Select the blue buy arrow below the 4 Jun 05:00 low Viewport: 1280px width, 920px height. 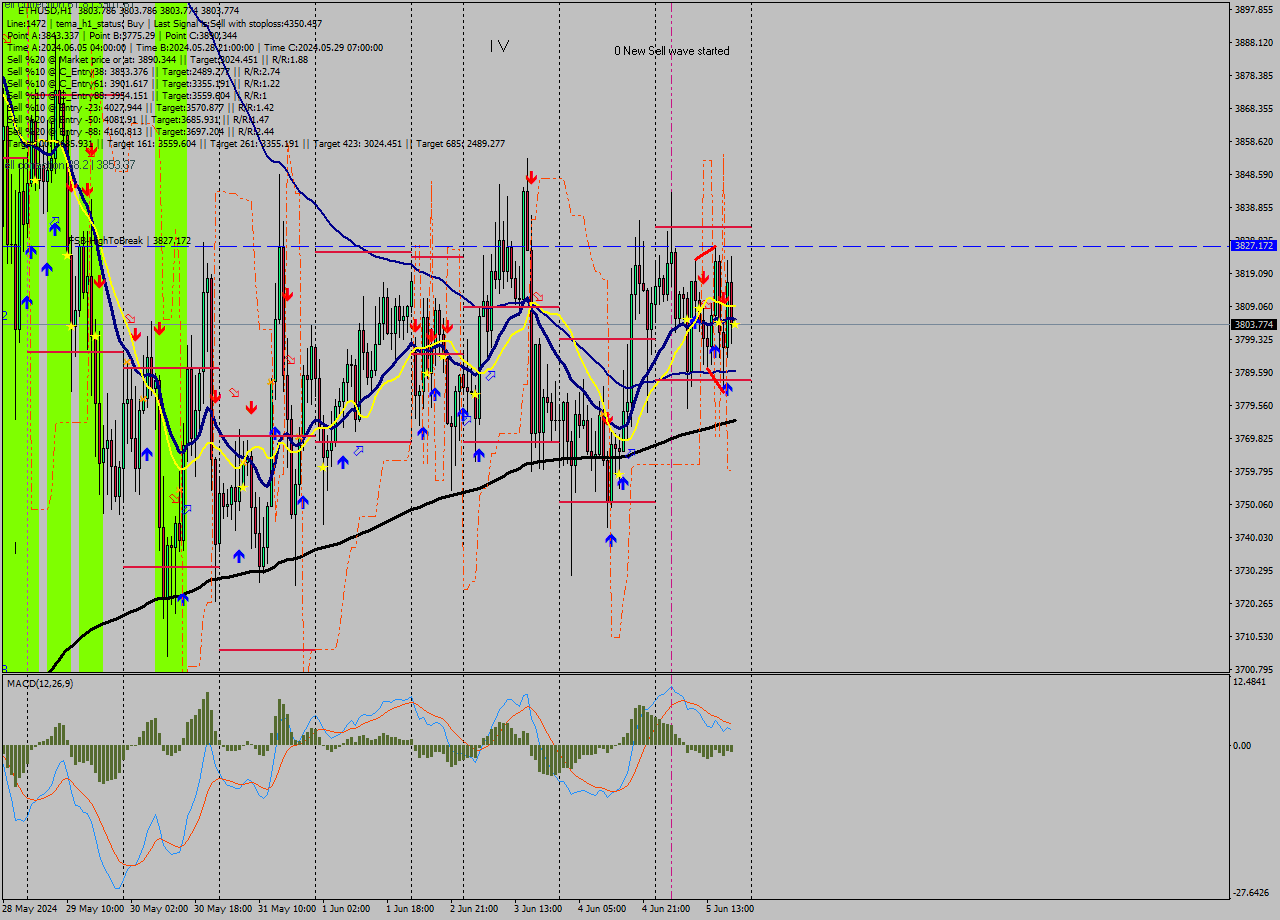pos(610,539)
